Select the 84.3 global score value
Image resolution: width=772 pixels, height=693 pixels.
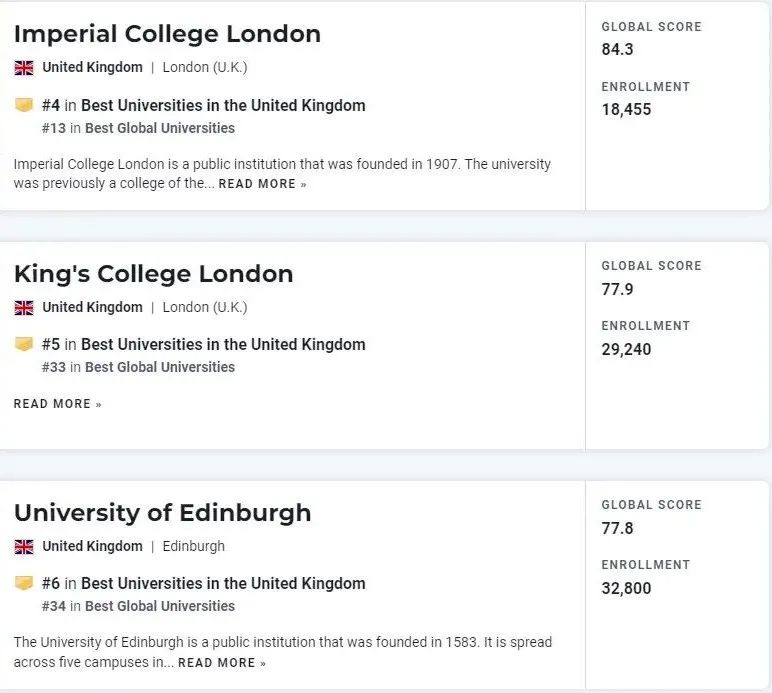(617, 49)
